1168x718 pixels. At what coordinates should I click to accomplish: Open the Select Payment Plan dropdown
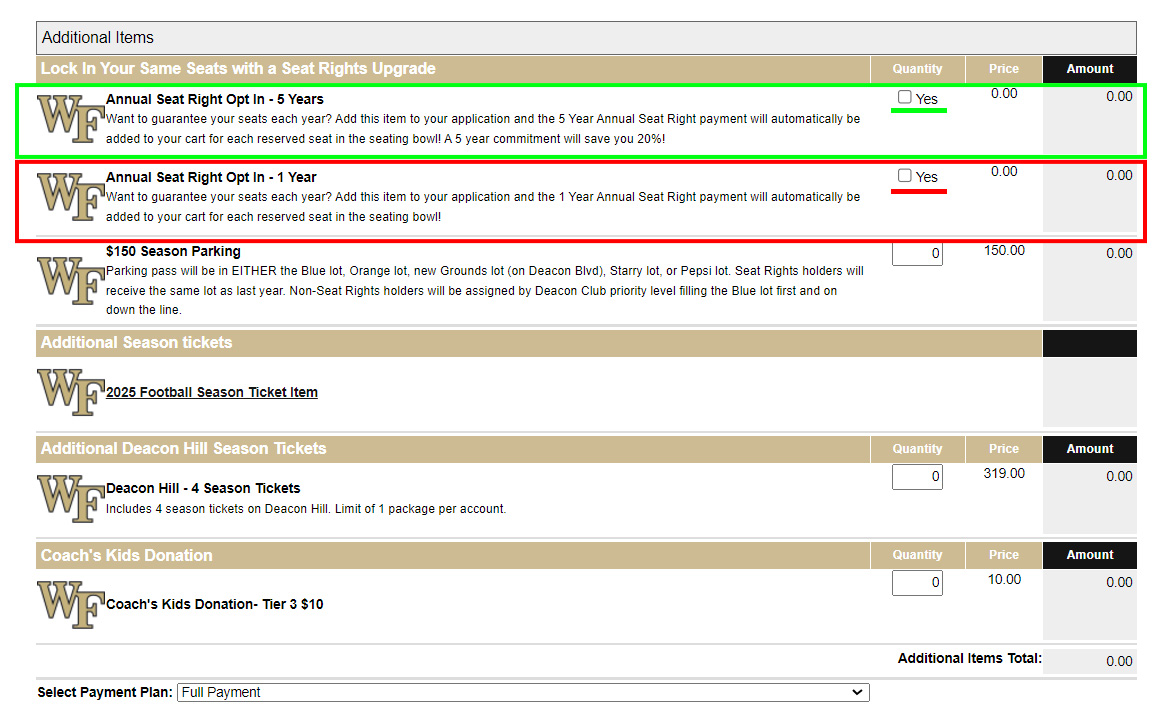pos(522,692)
